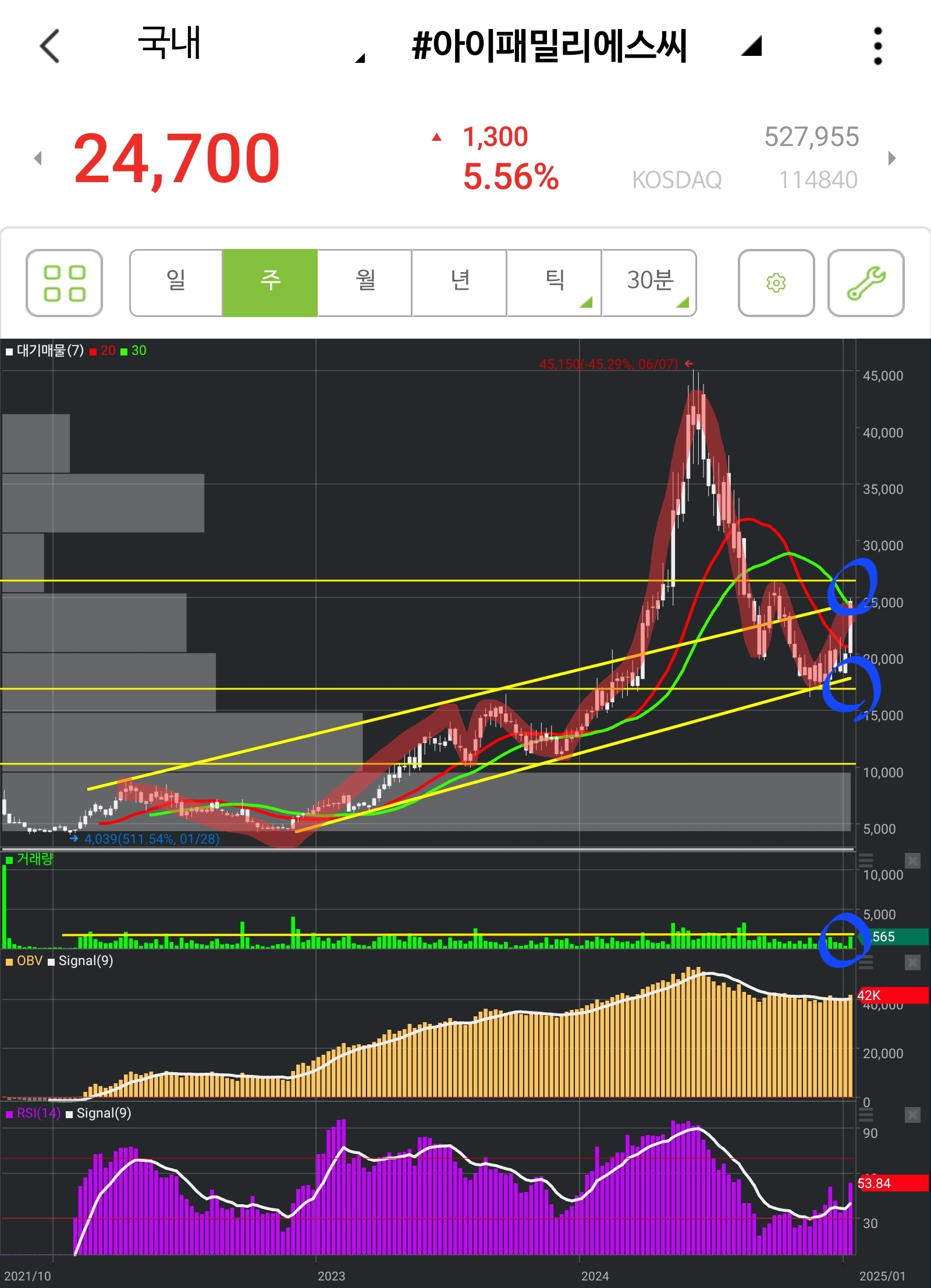Tap the Signal(9) legend beside RSI(14)
Viewport: 931px width, 1288px height.
pos(98,1113)
